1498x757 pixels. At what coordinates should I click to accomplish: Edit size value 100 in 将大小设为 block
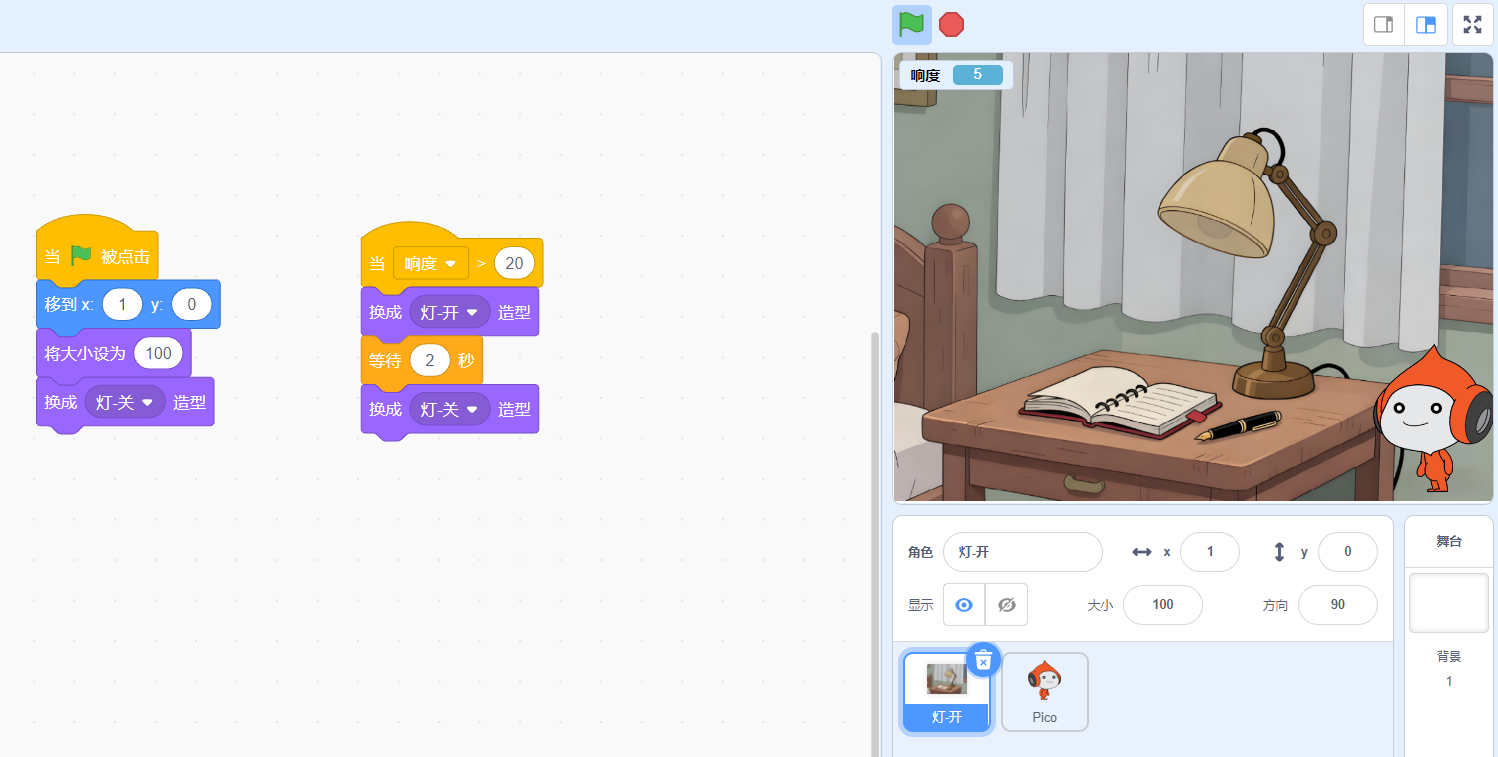(x=158, y=353)
